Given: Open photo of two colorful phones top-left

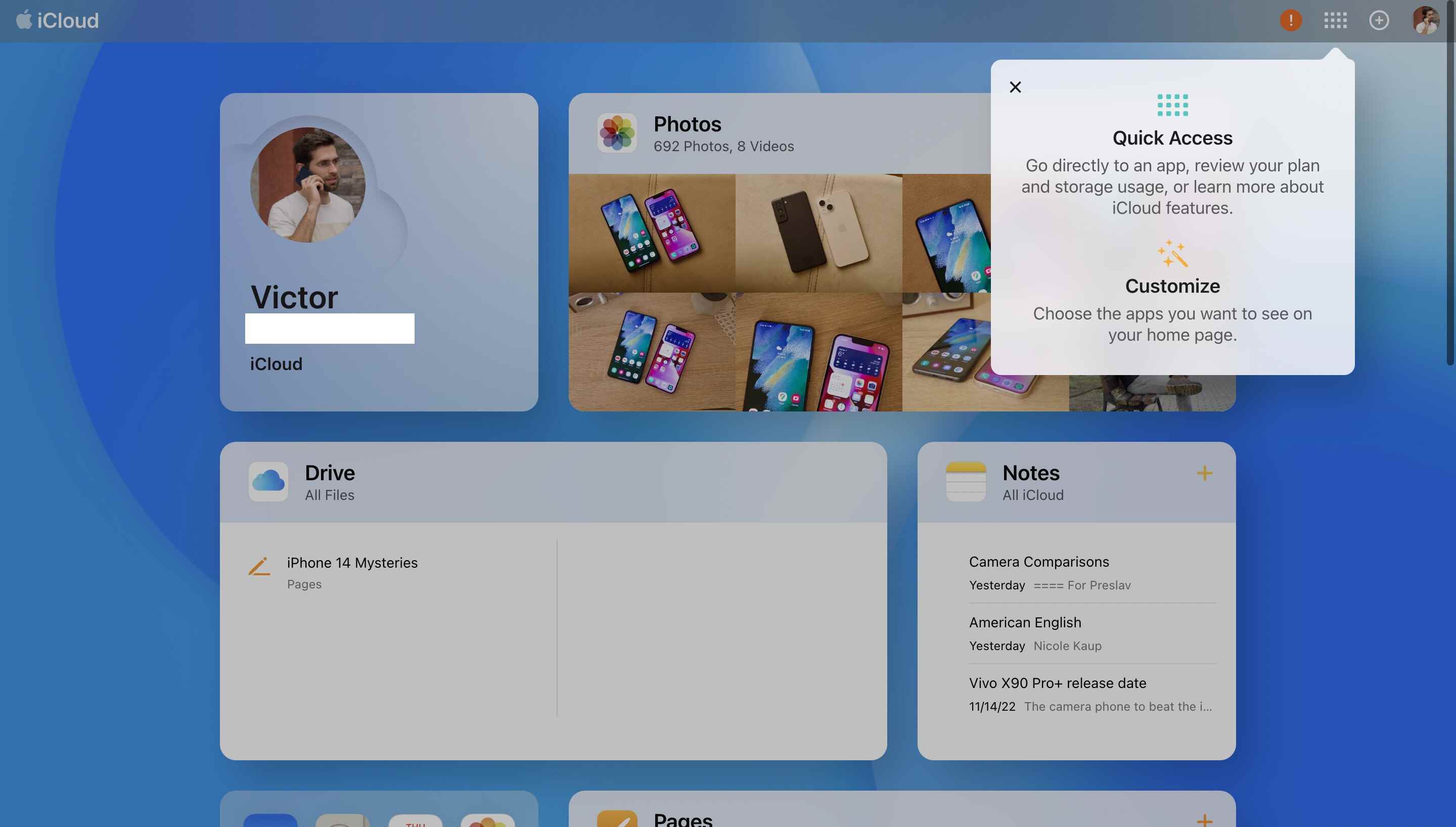Looking at the screenshot, I should [651, 233].
